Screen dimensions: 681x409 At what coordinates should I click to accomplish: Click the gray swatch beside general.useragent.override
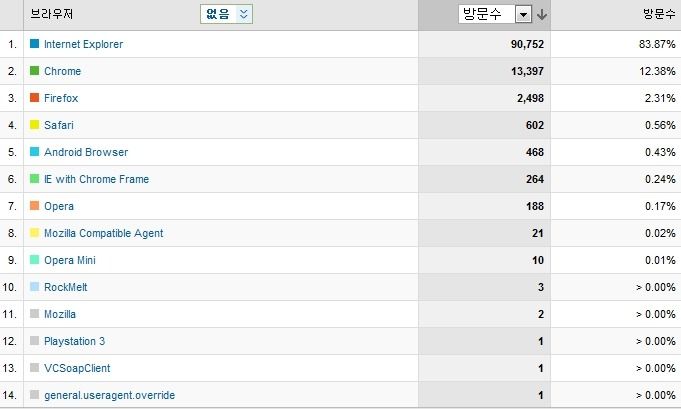[34, 394]
